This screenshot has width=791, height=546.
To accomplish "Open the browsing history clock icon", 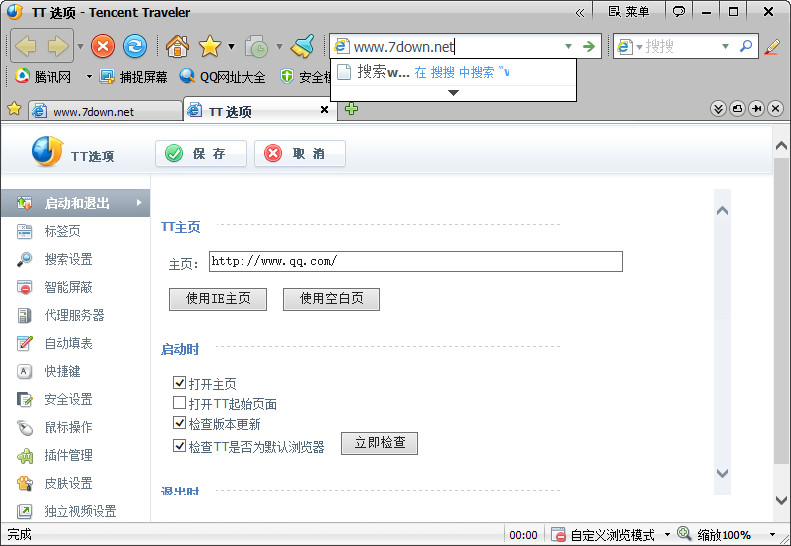I will click(x=257, y=46).
